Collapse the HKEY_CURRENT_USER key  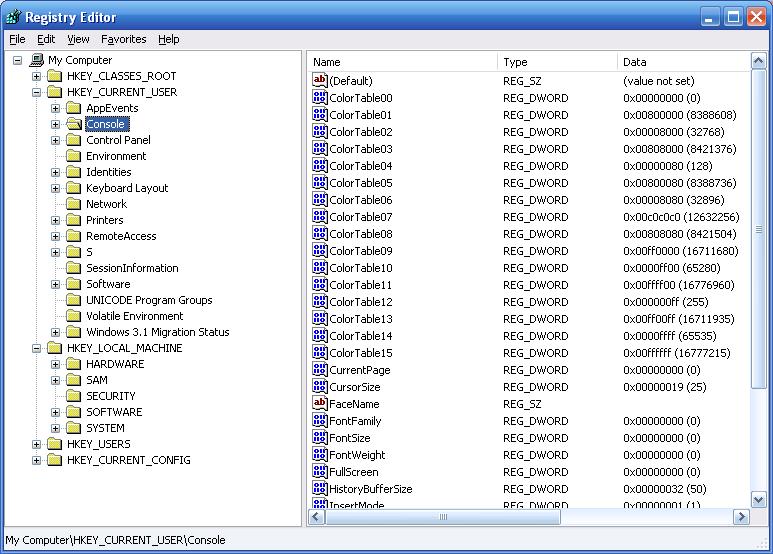tap(36, 92)
